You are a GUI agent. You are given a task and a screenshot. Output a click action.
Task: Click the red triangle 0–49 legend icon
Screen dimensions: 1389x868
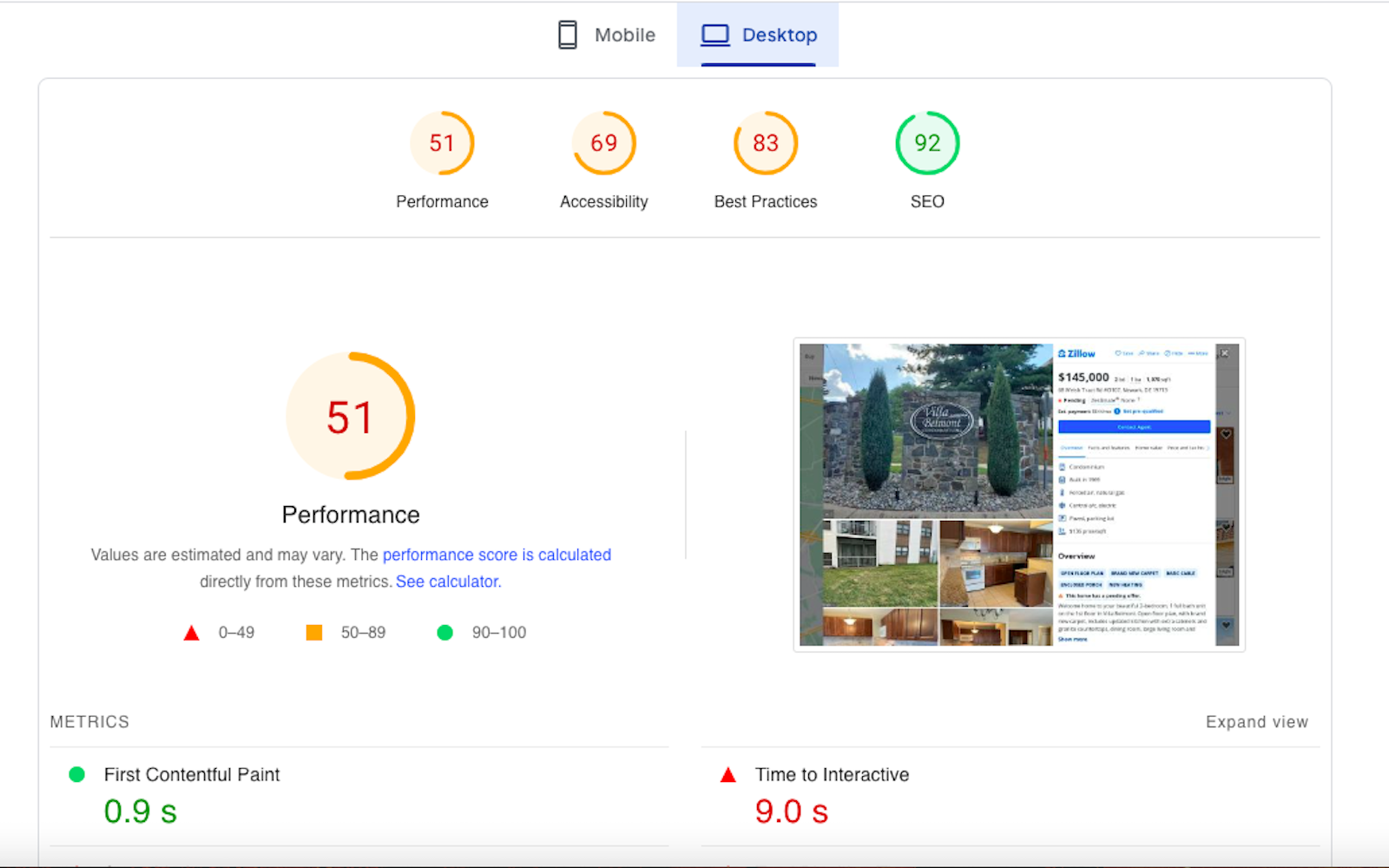pos(192,633)
